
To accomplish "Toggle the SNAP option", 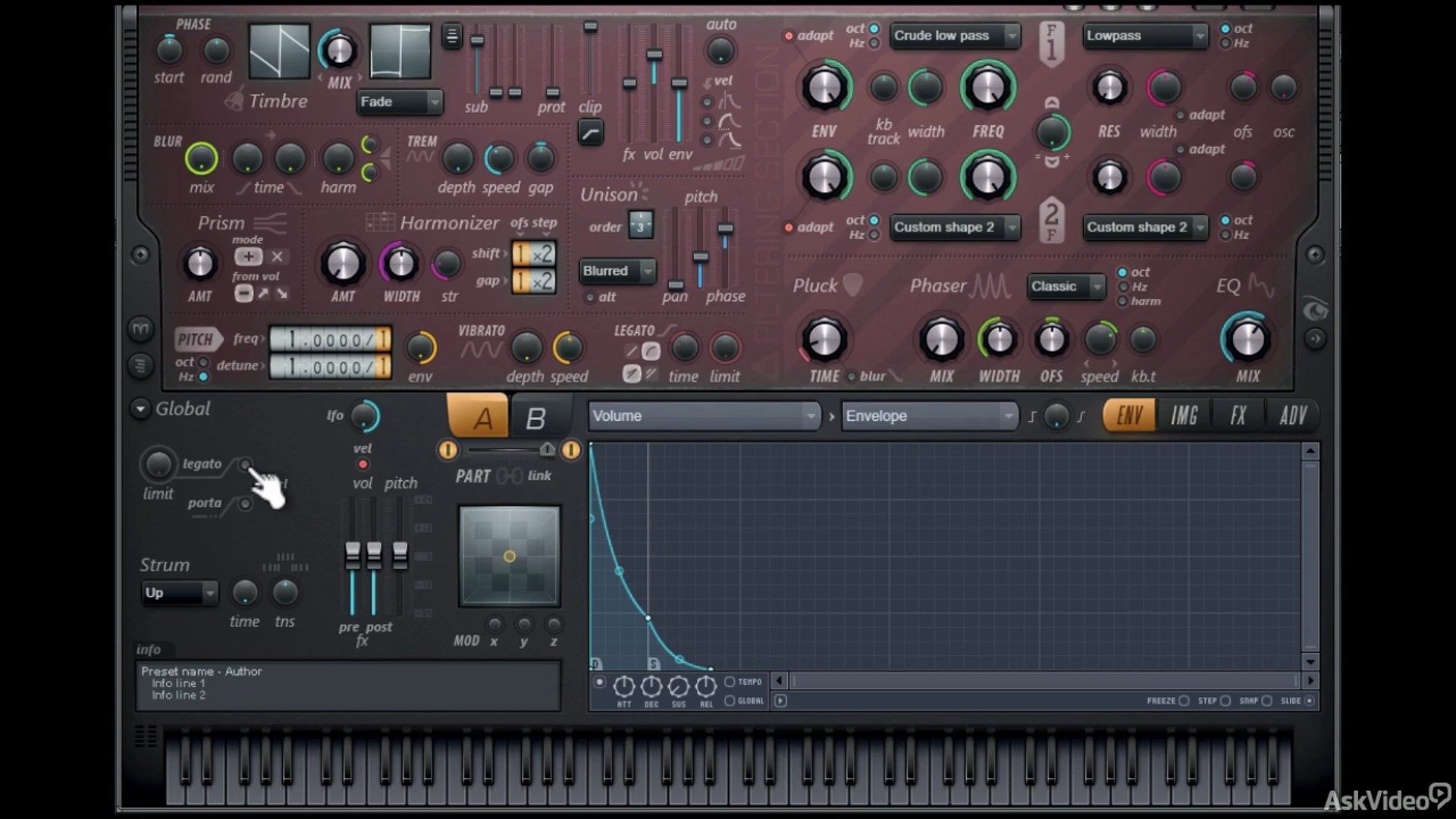I will coord(1266,701).
